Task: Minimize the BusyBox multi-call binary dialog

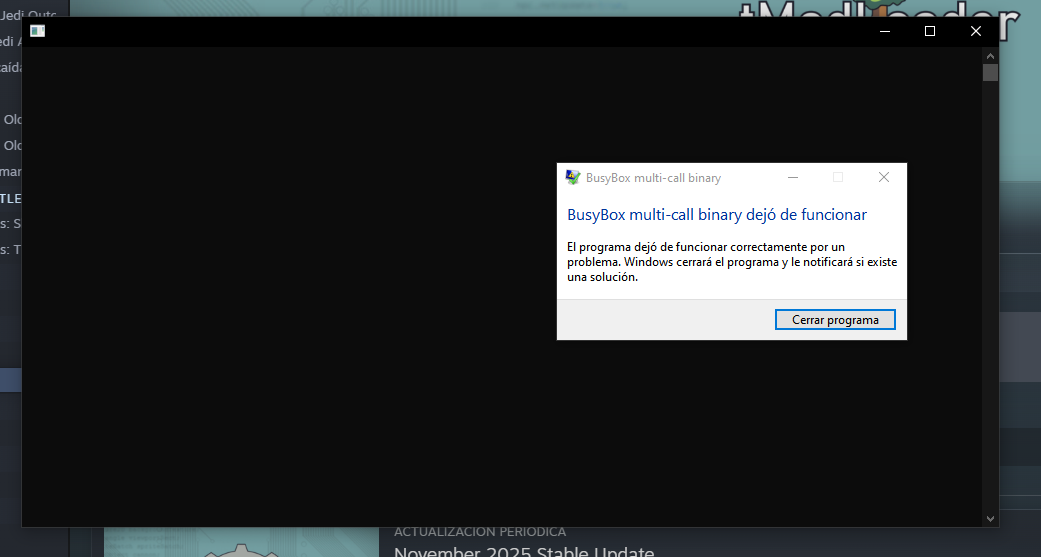Action: coord(793,177)
